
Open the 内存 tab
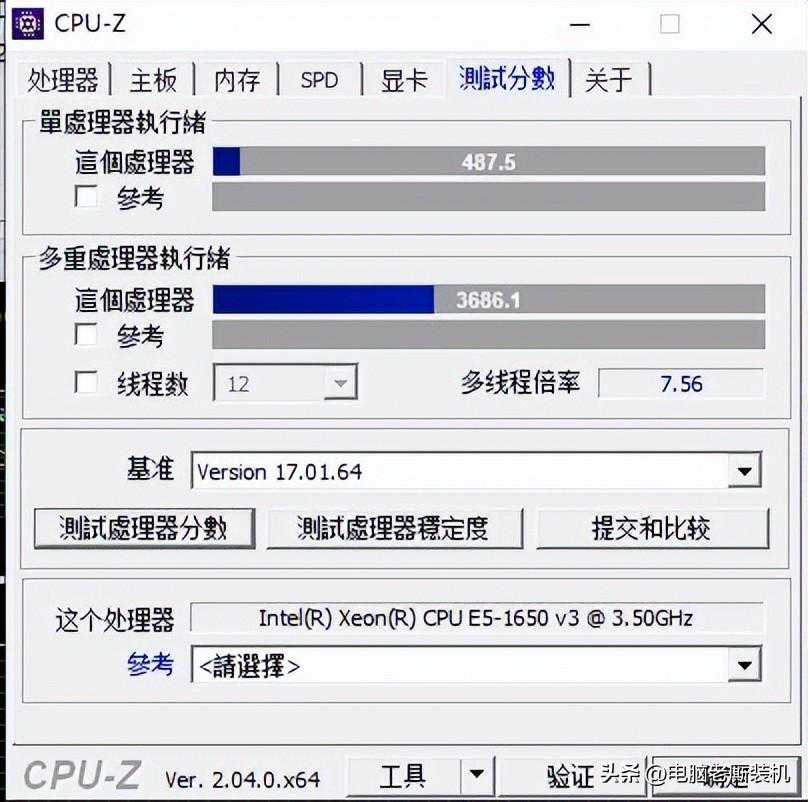237,80
